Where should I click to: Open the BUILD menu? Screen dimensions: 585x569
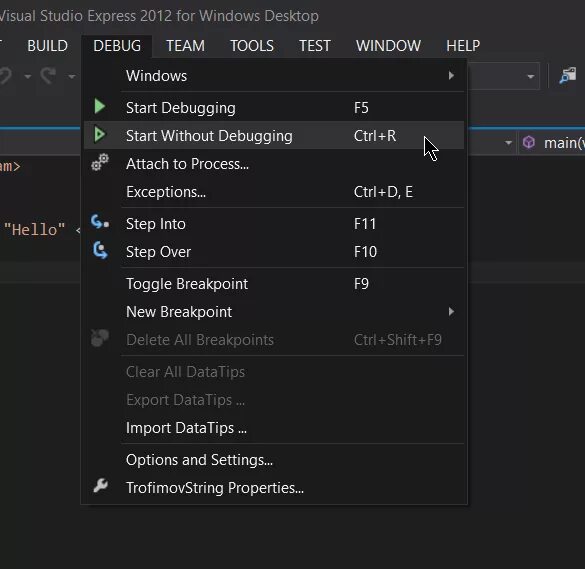tap(47, 46)
